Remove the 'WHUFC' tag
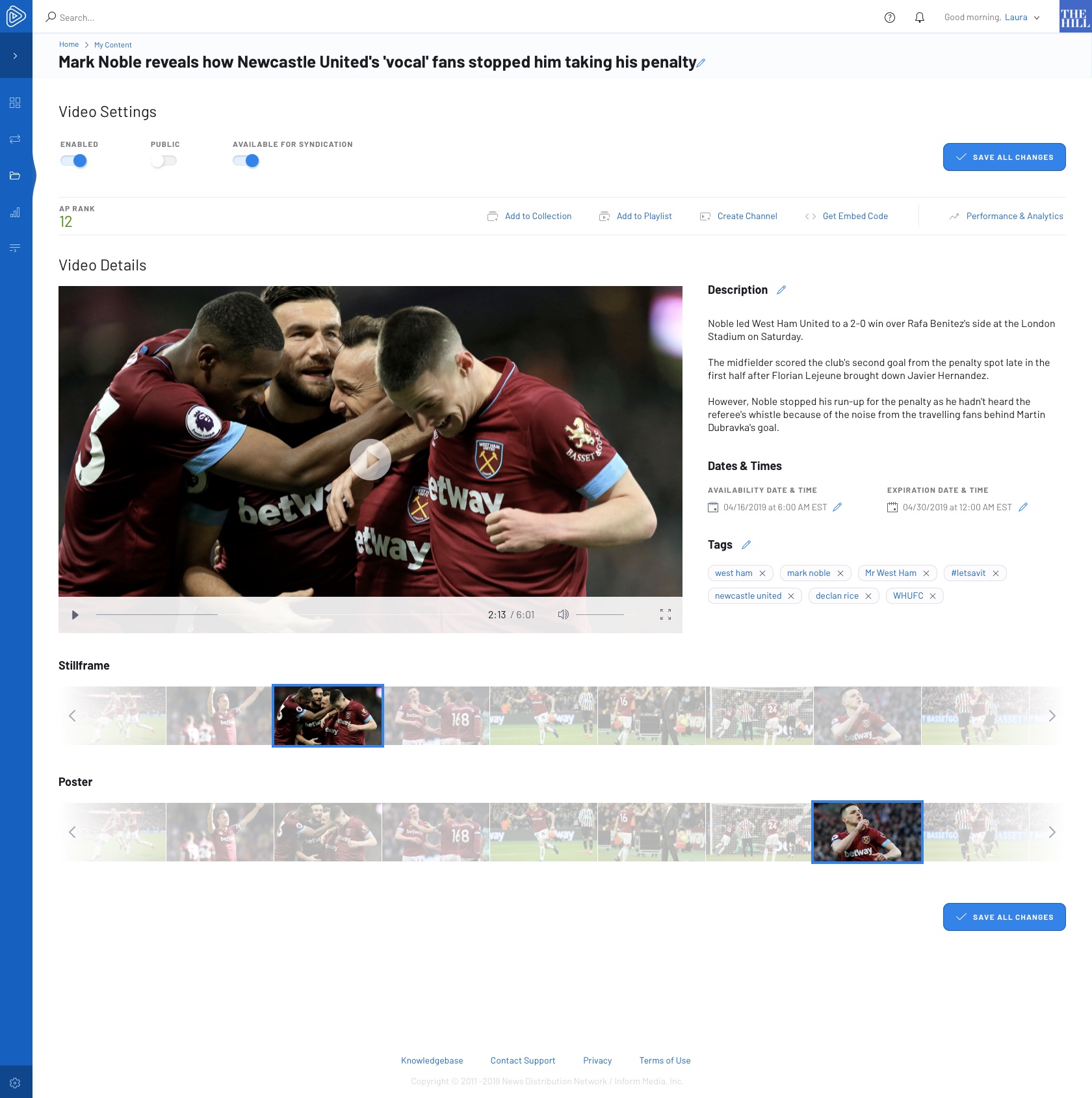This screenshot has height=1098, width=1092. pyautogui.click(x=933, y=596)
